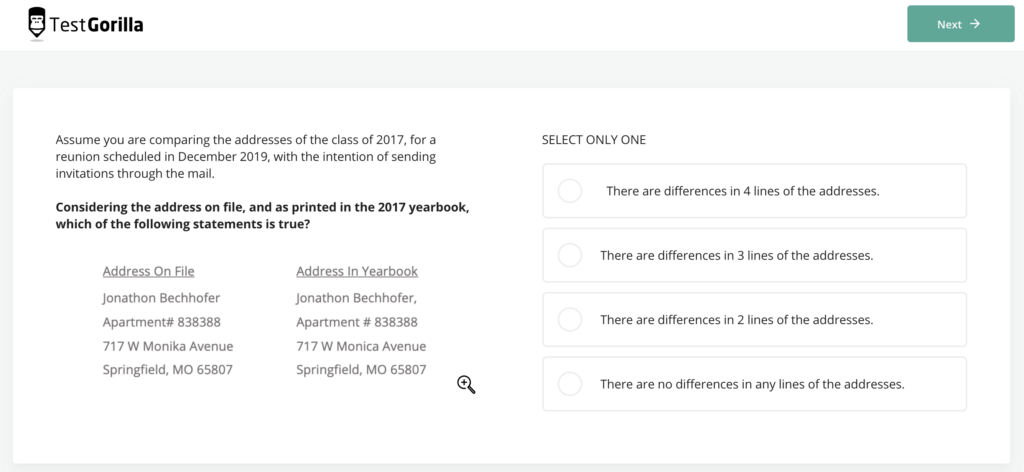
Task: Click the "Address In Yearbook" underlined heading
Action: (x=357, y=271)
